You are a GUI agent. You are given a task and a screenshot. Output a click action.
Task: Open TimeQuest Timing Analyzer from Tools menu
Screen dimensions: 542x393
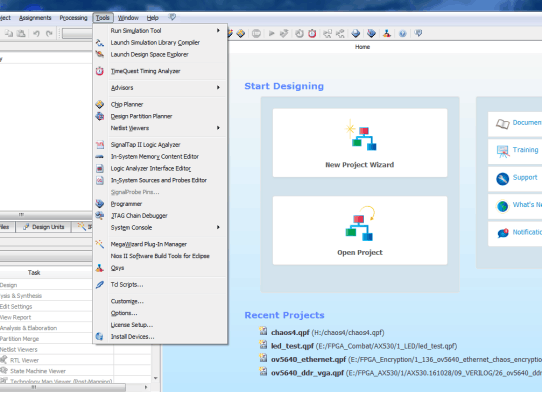click(146, 71)
